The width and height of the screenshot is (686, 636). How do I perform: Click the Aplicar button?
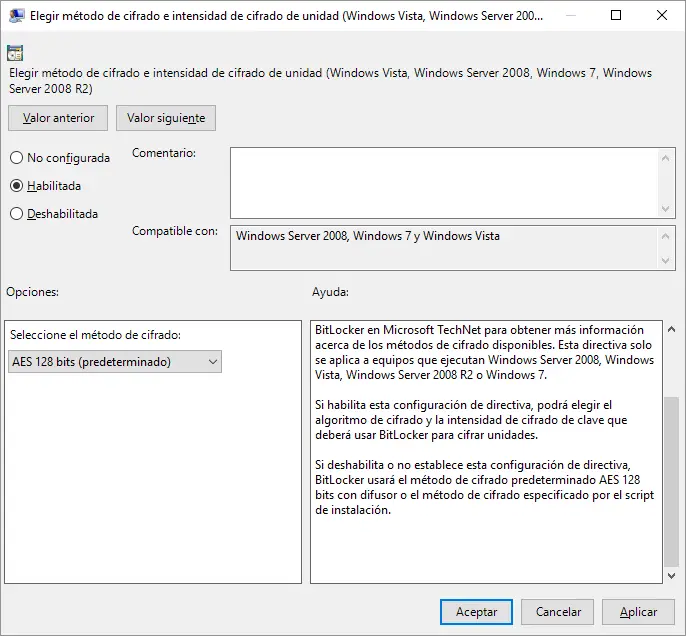point(638,612)
